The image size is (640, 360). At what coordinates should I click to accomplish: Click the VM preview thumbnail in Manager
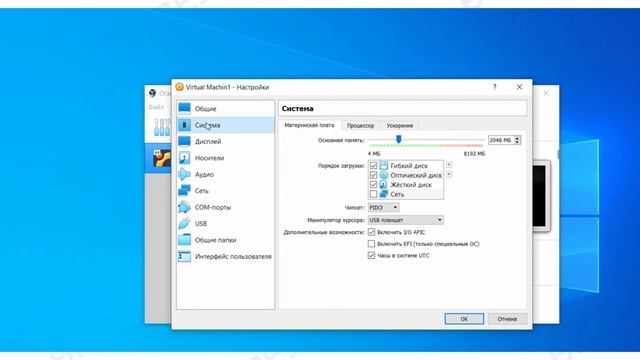[x=540, y=196]
